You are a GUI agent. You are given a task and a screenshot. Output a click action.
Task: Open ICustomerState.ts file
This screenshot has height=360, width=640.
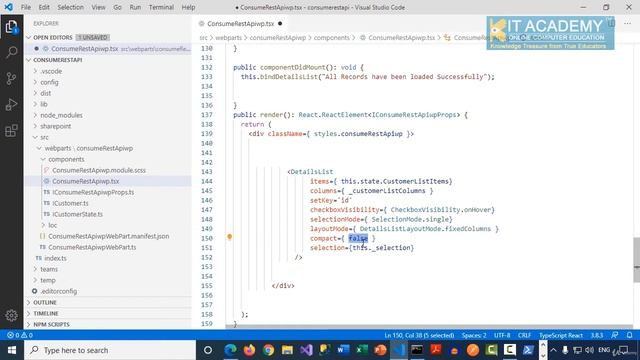point(78,214)
